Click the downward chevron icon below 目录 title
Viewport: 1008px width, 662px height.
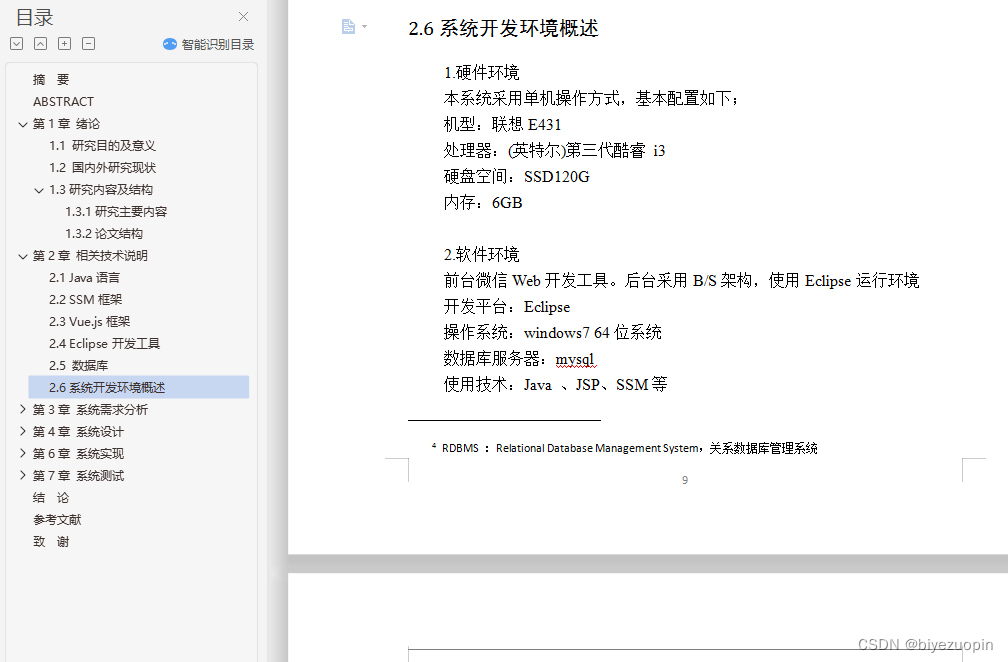click(x=16, y=43)
